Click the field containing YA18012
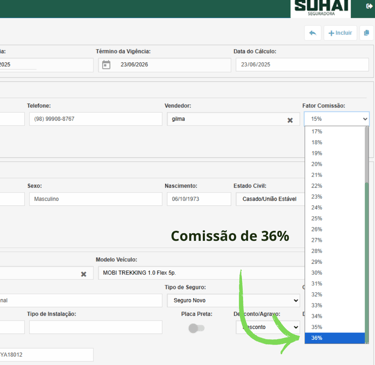The width and height of the screenshot is (375, 365). pos(47,355)
